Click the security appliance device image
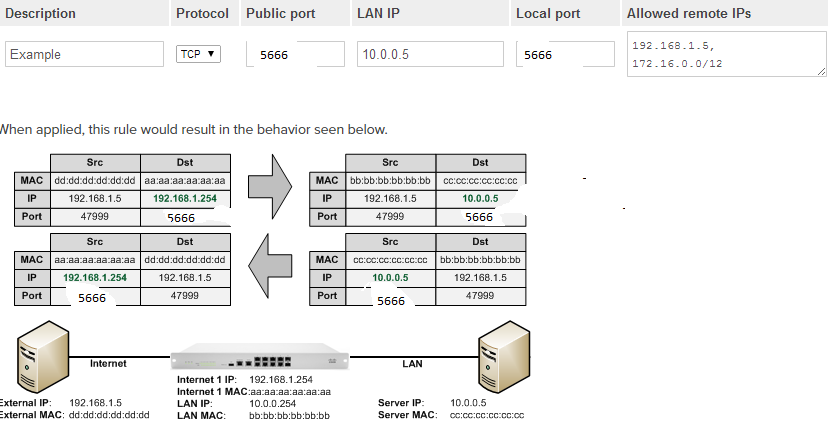Screen dimensions: 828x432 (x=262, y=356)
